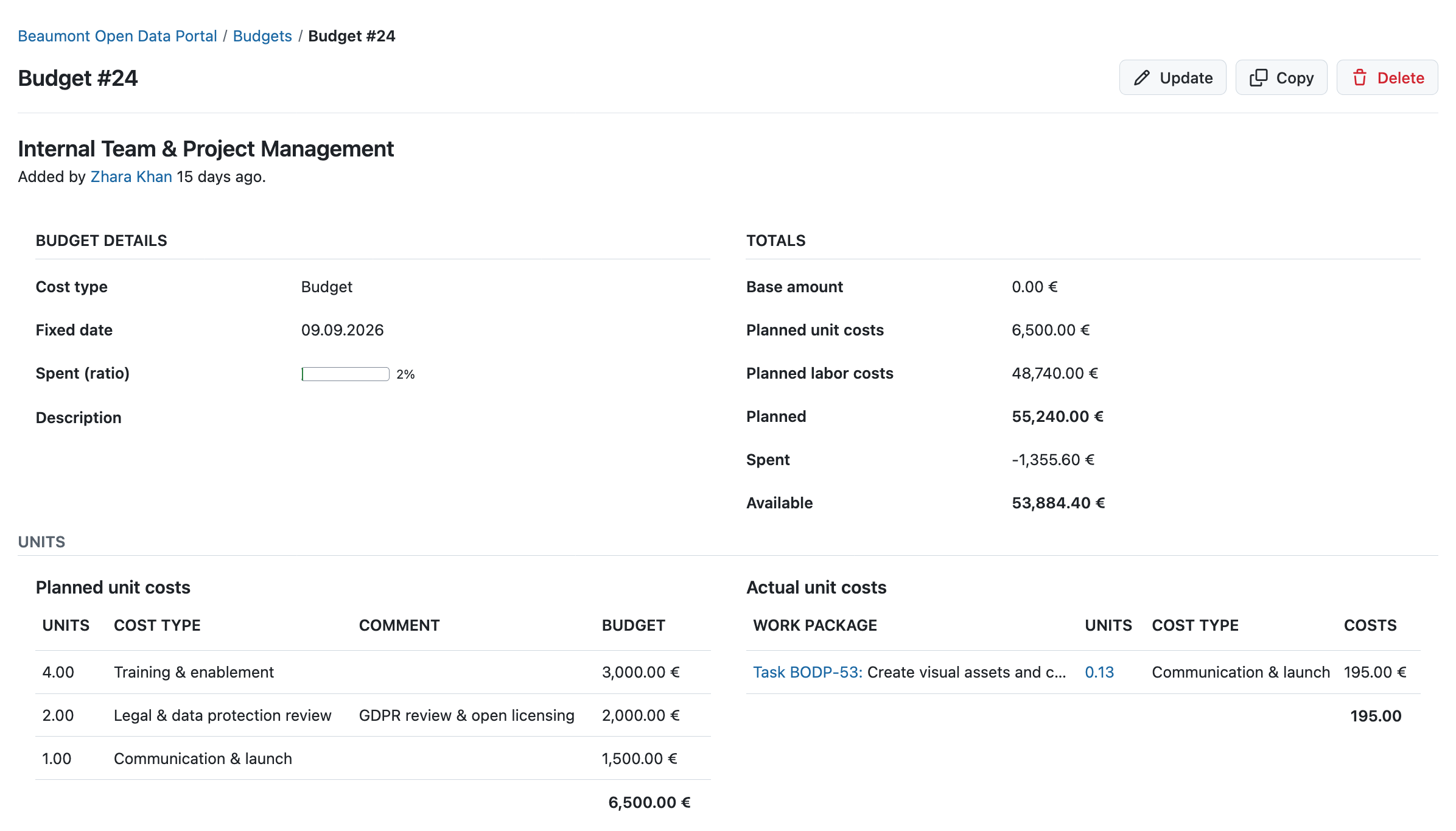
Task: Click the 1,500.00 € budget cell
Action: (640, 759)
